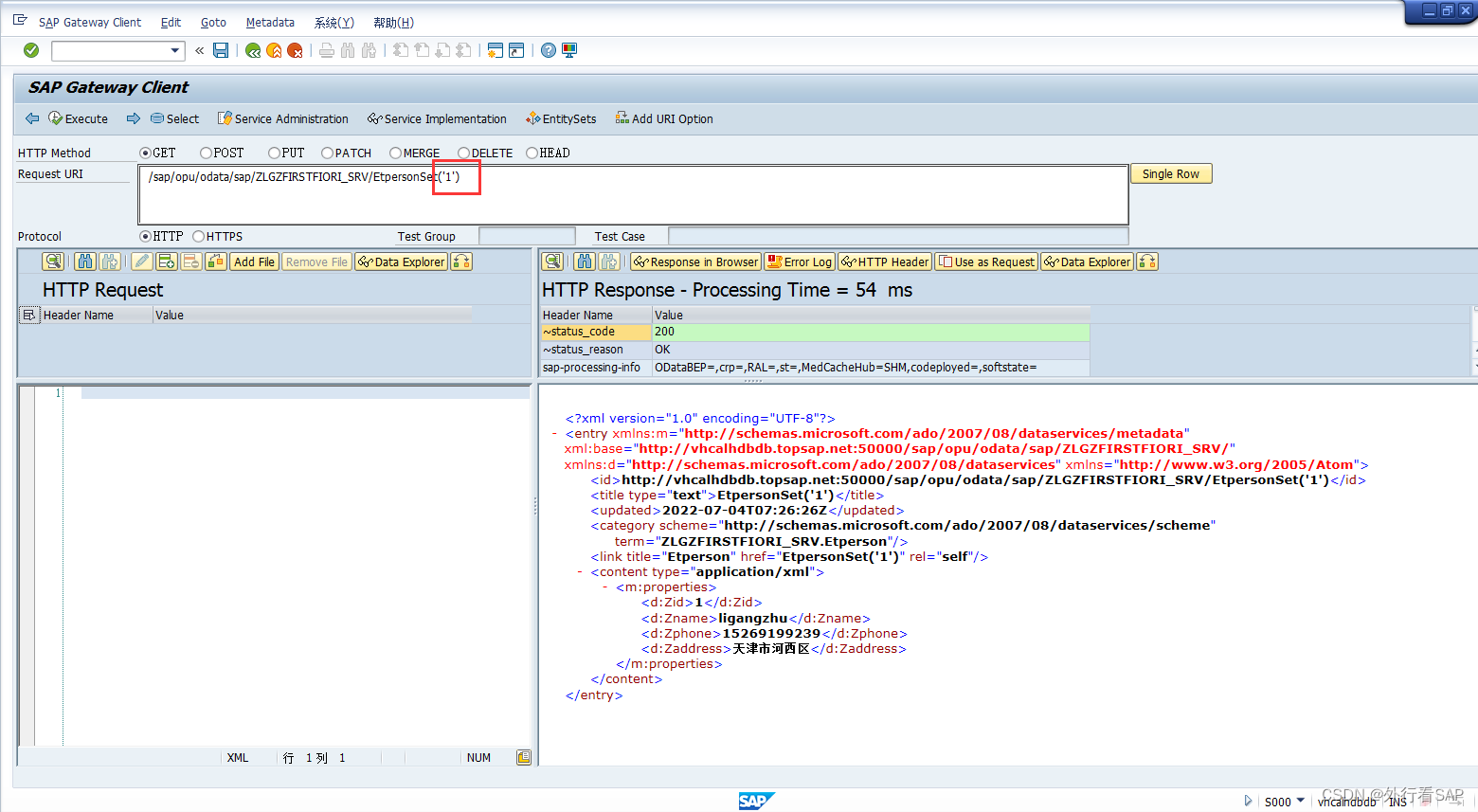The height and width of the screenshot is (812, 1478).
Task: Click the right arrow icon before Select
Action: 134,118
